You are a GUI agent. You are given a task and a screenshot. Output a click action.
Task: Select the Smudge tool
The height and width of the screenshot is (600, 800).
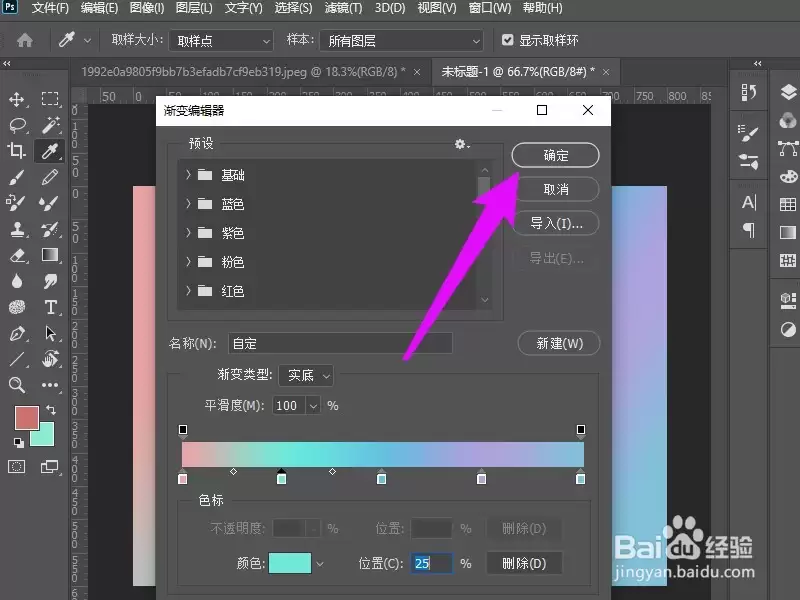pos(50,281)
